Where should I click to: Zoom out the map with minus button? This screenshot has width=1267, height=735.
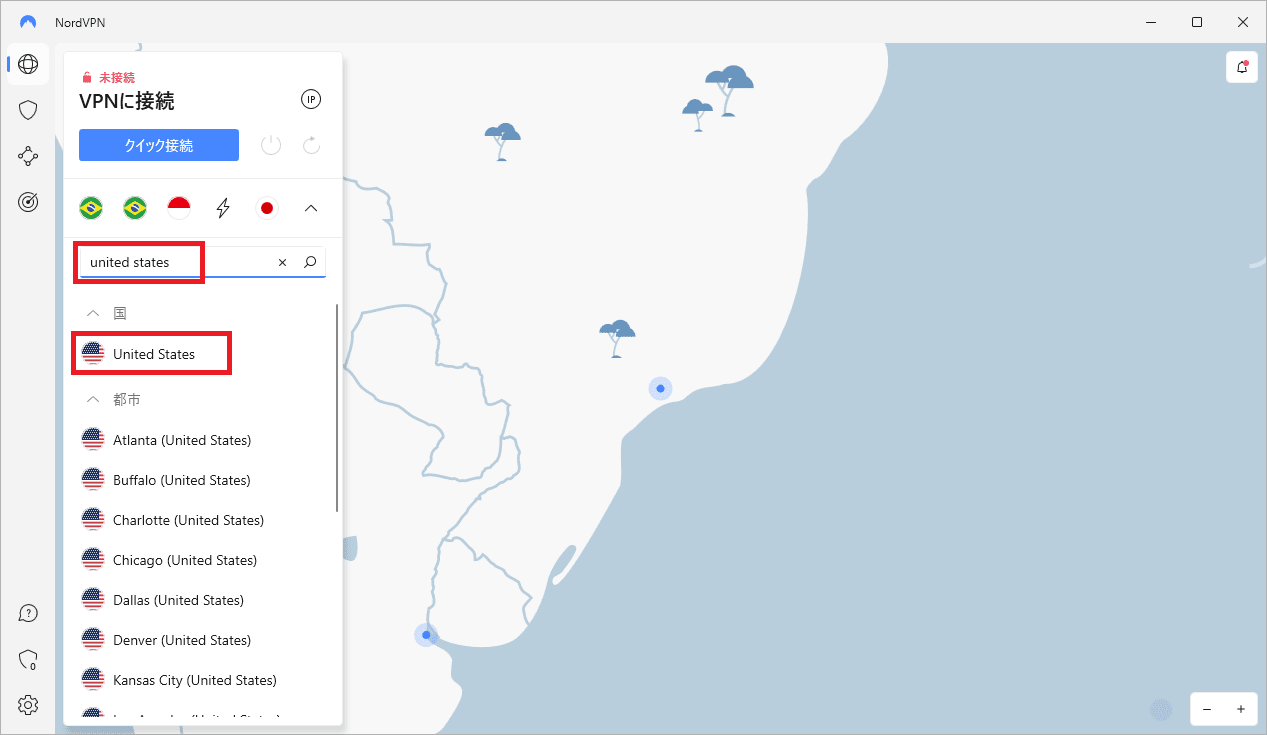coord(1207,709)
